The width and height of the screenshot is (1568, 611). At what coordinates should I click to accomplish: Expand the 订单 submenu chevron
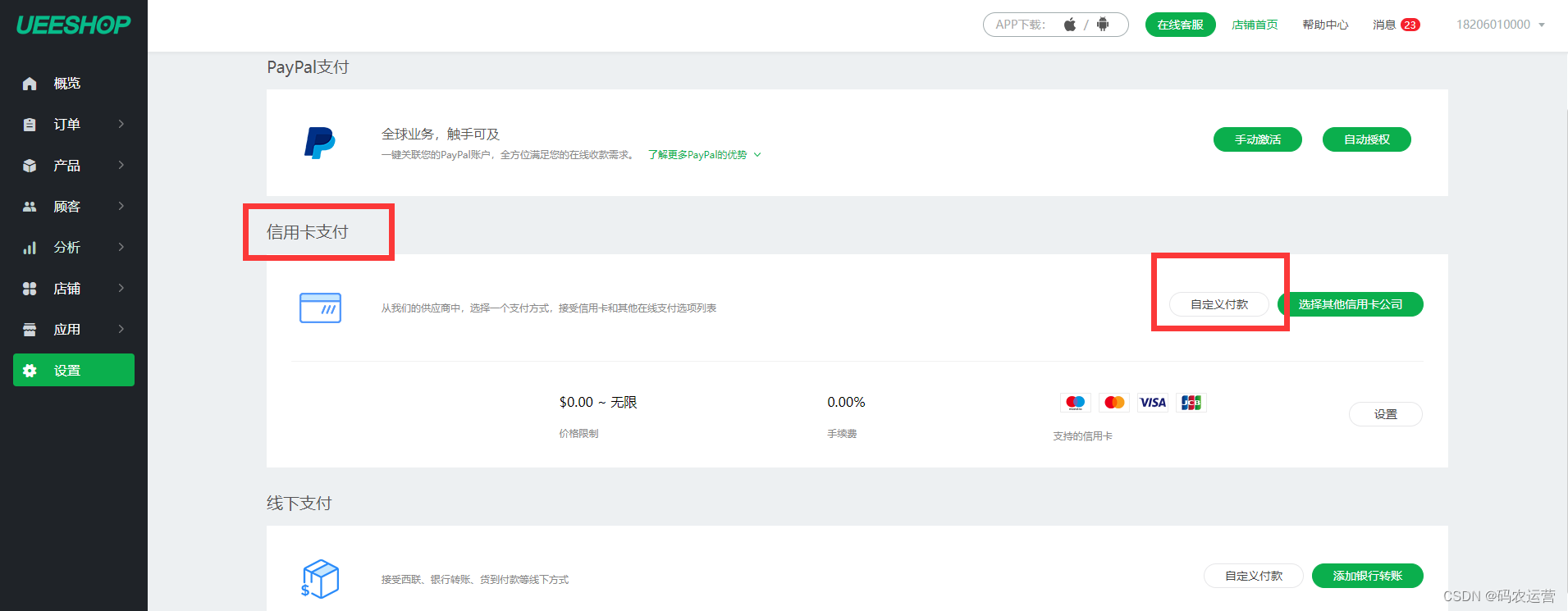point(121,124)
